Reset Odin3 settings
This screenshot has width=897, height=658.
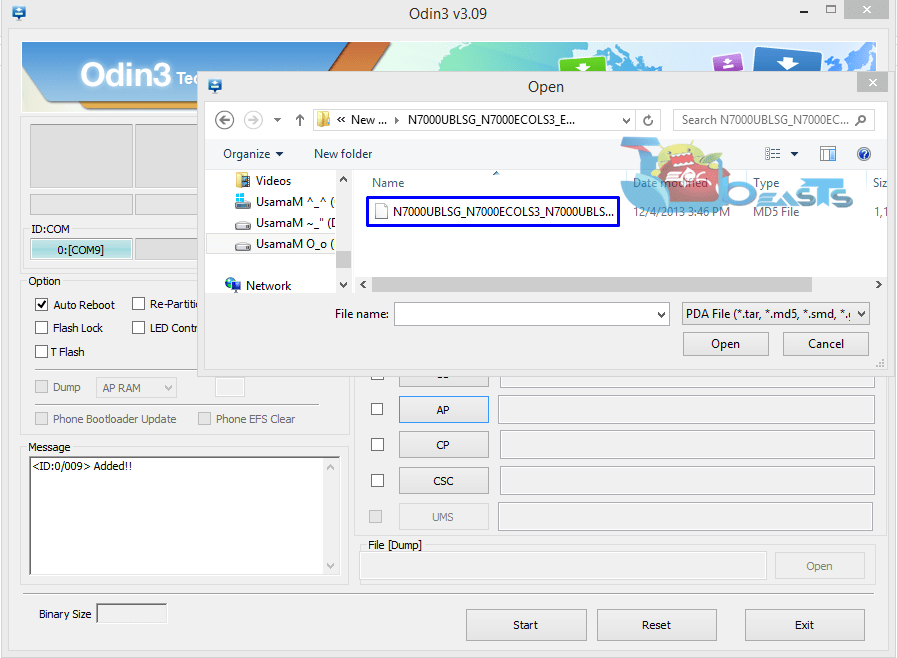(x=656, y=625)
